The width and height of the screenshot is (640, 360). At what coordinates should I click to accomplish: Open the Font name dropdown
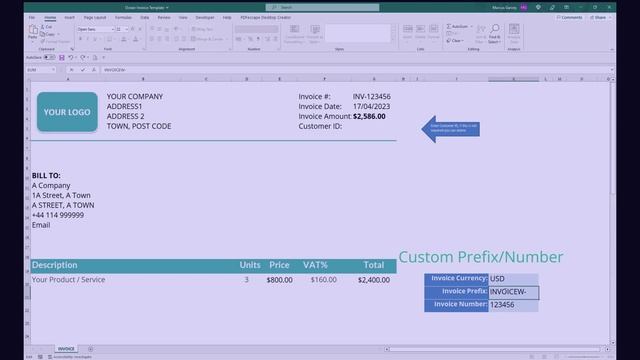click(113, 29)
